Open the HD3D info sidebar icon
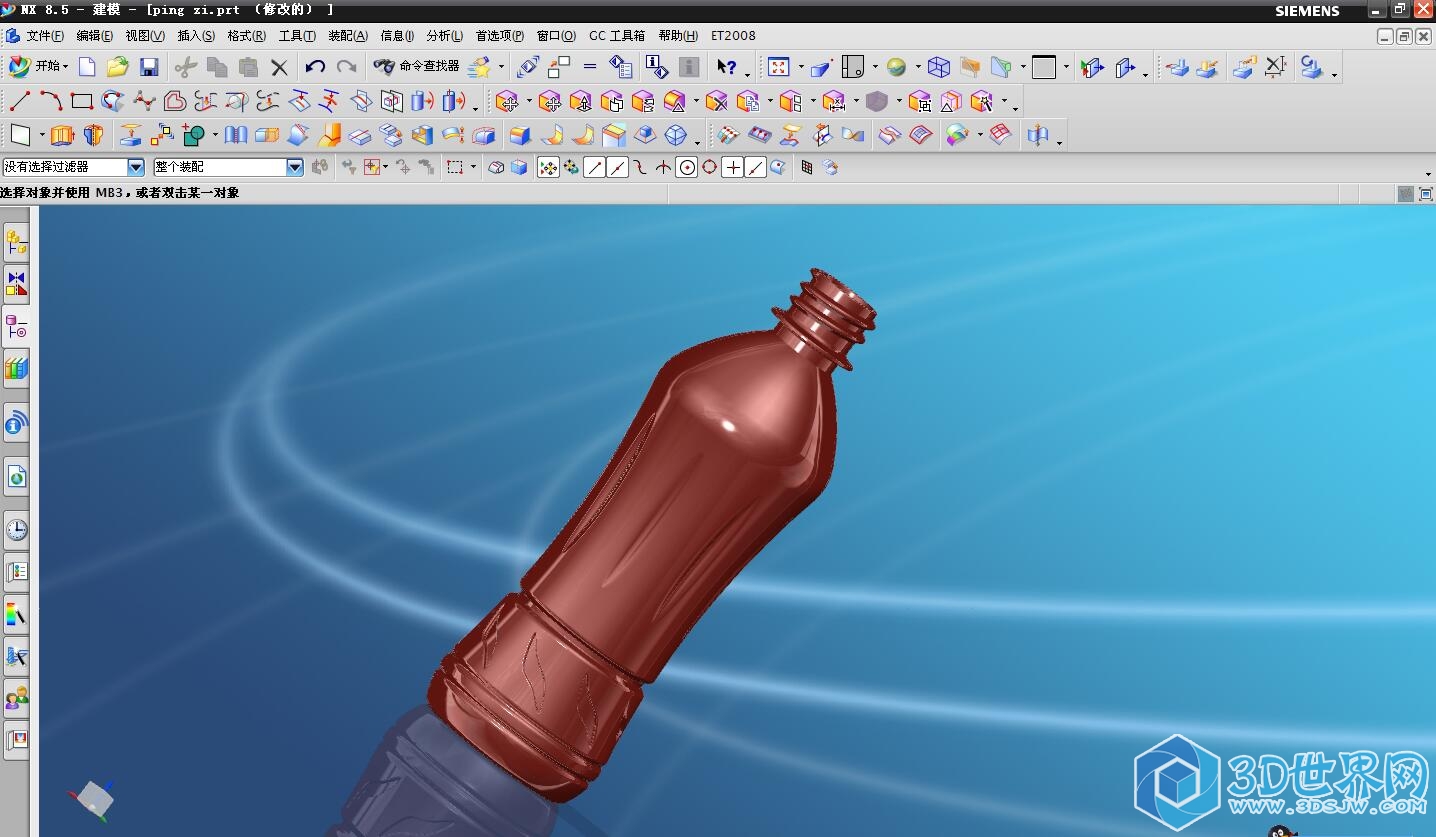The image size is (1436, 837). pyautogui.click(x=16, y=425)
